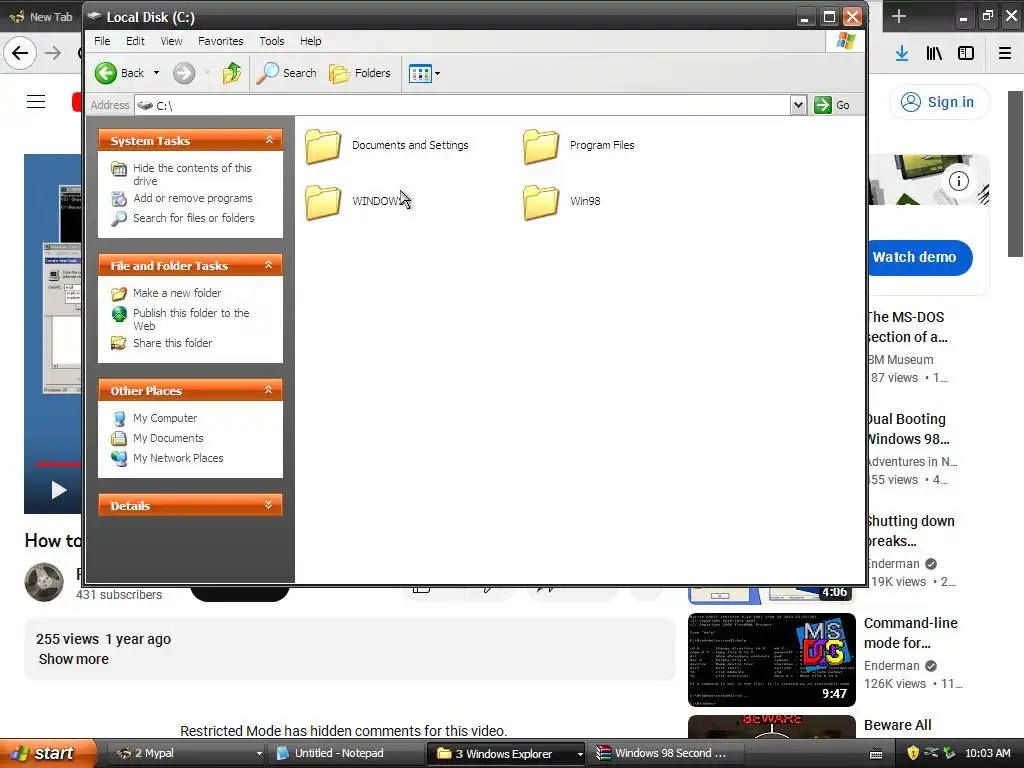
Task: Click the YouTube Sign in button
Action: 939,103
